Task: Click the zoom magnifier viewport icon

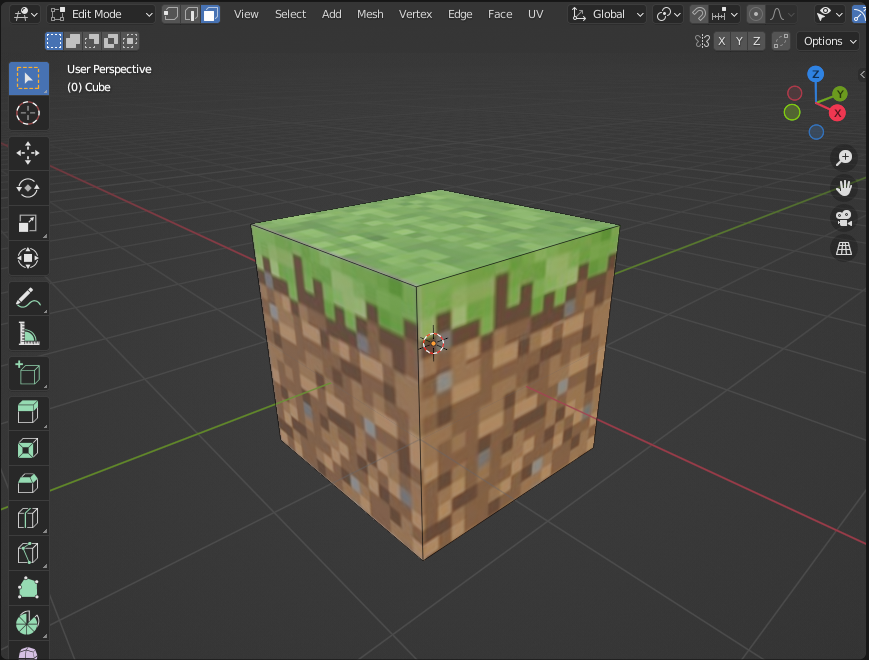Action: 844,158
